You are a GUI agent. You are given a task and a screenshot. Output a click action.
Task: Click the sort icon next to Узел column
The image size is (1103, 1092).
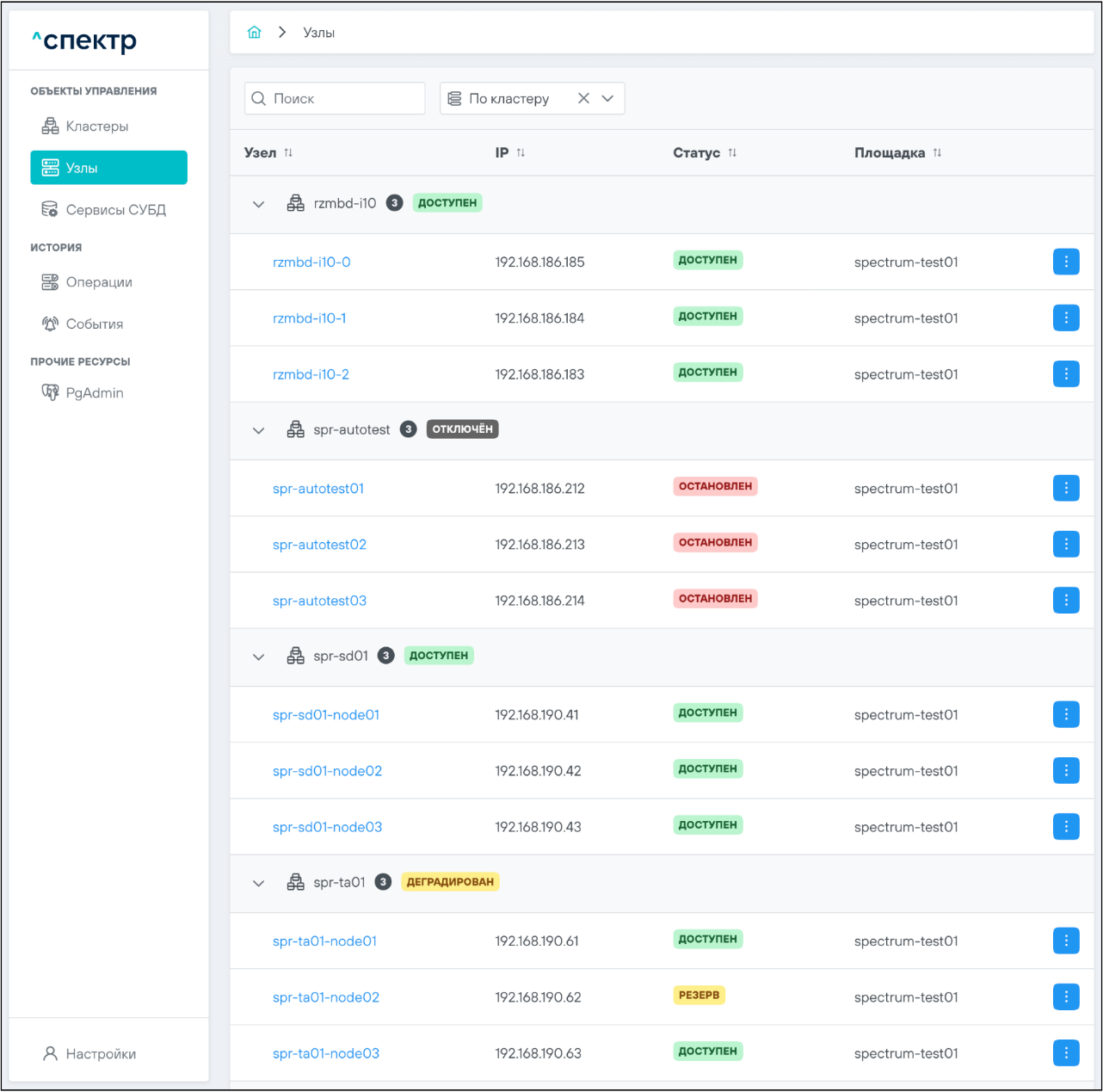pos(288,153)
